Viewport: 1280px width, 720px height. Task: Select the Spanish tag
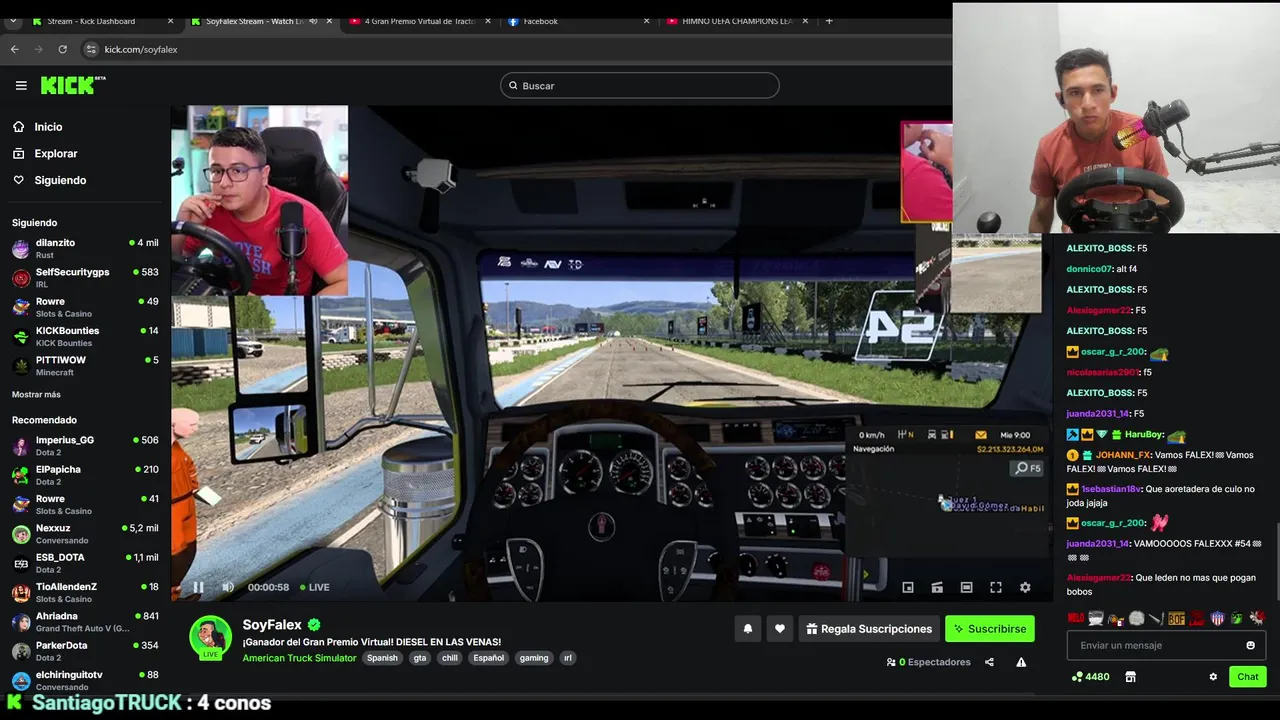[382, 658]
